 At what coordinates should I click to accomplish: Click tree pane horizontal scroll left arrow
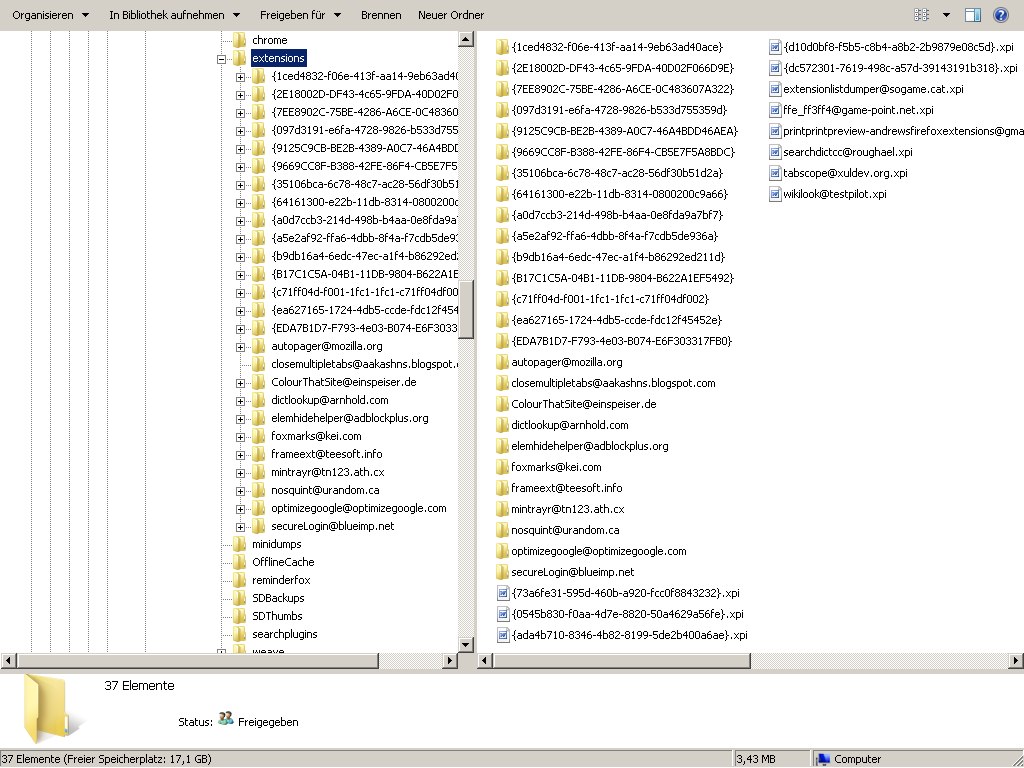click(8, 661)
